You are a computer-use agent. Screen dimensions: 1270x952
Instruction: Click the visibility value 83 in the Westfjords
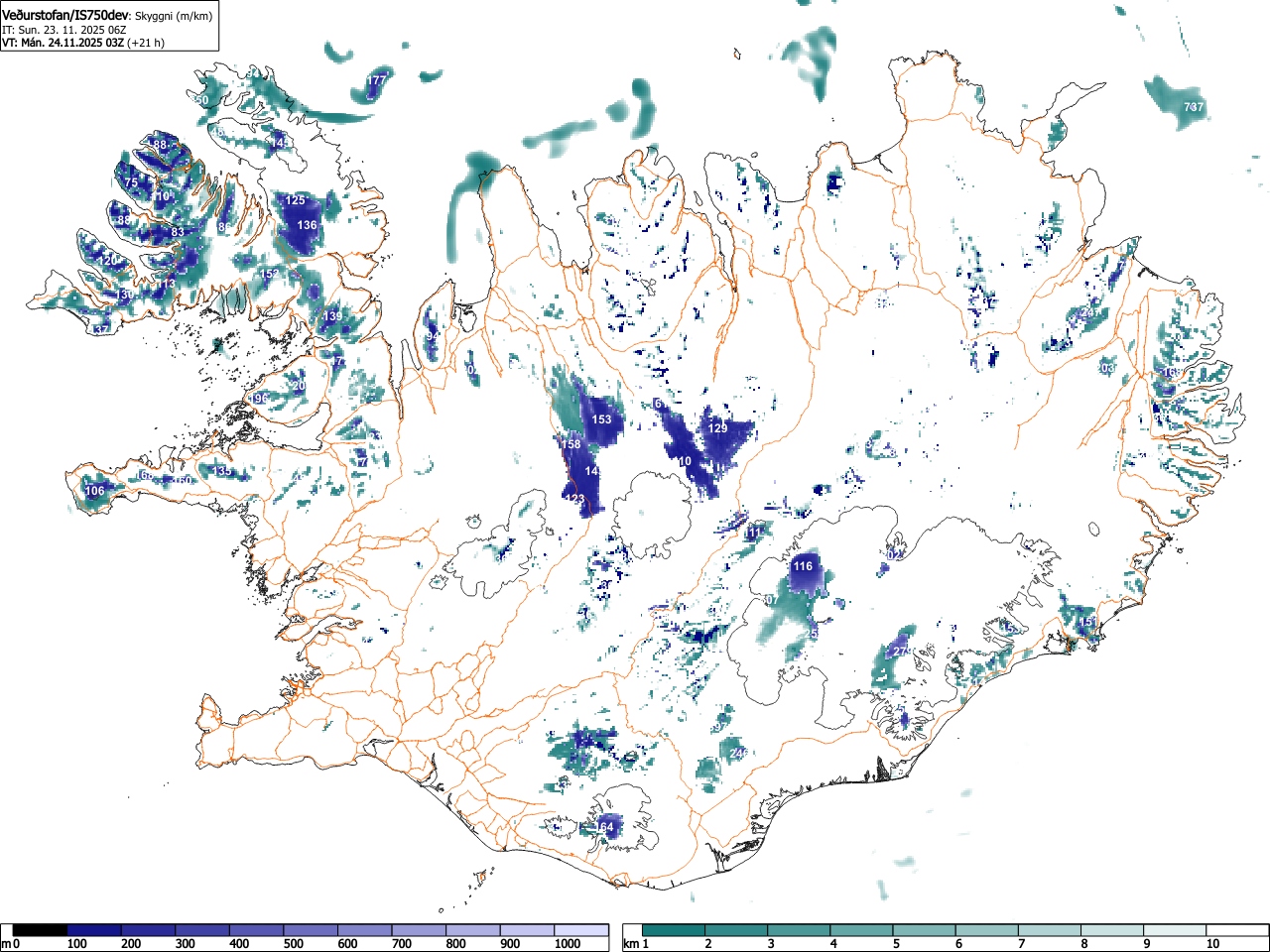tap(178, 232)
